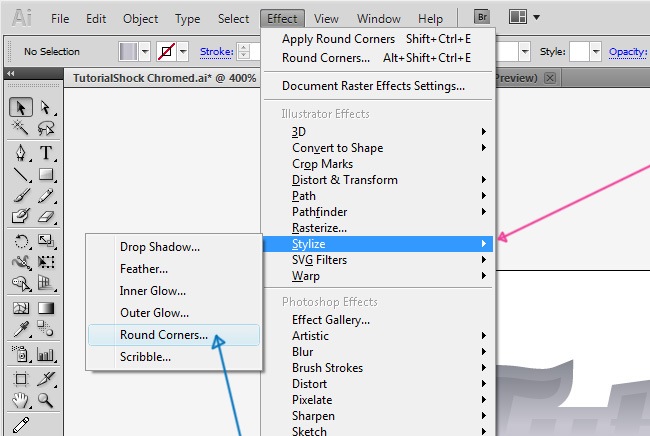This screenshot has width=650, height=436.
Task: Select the Direct Selection (white arrow) tool
Action: click(x=46, y=107)
